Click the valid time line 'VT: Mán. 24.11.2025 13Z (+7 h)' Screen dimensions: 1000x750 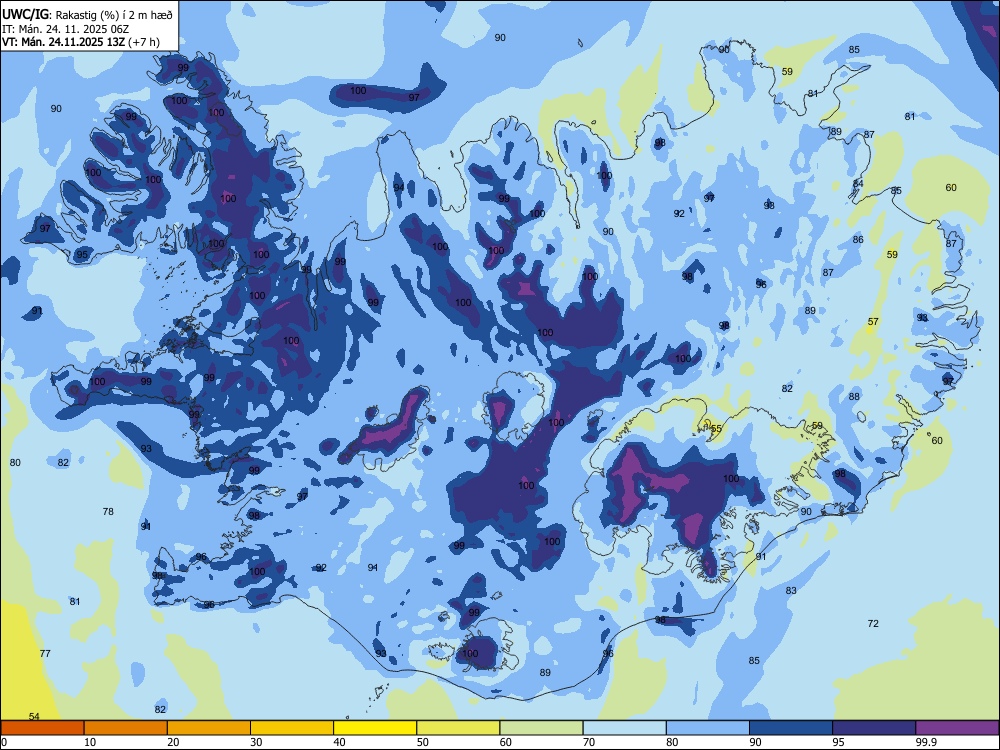click(81, 42)
